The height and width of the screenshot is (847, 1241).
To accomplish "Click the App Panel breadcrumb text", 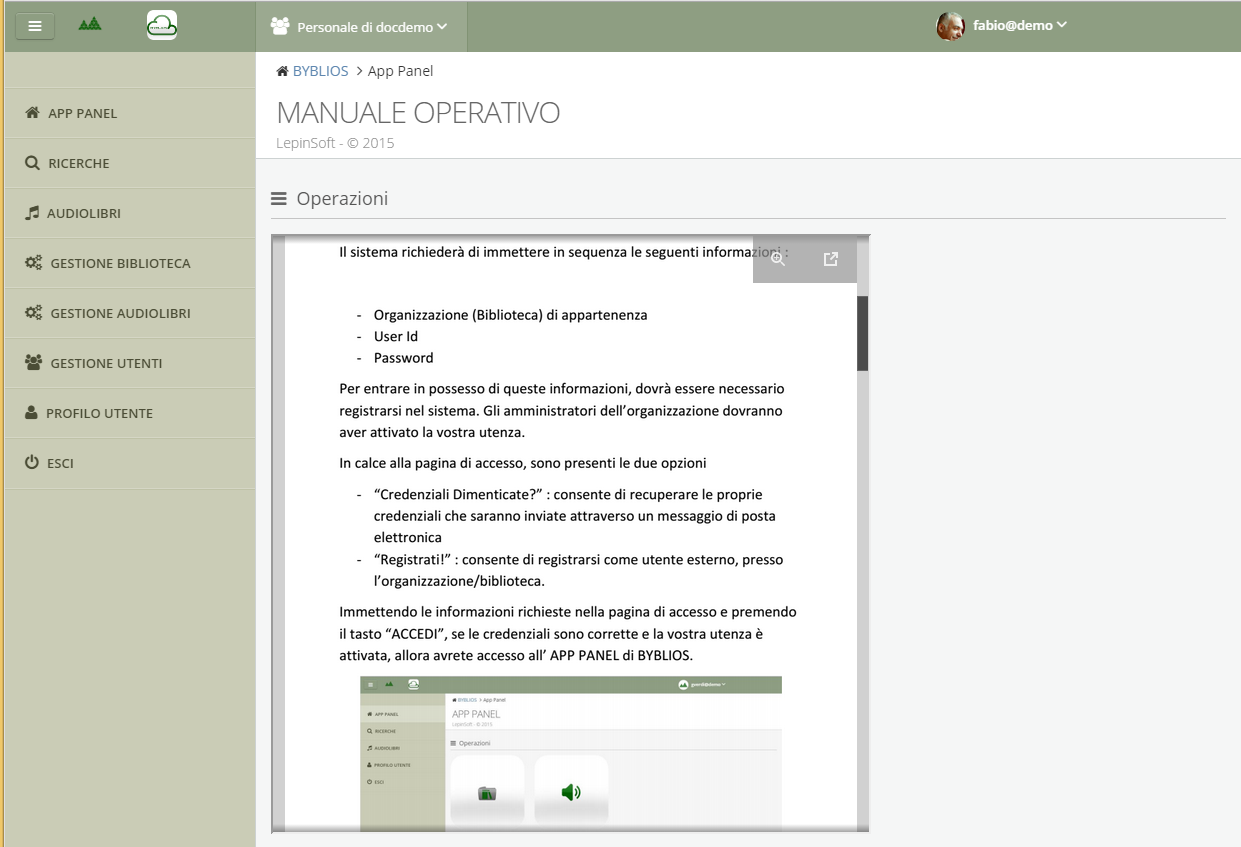I will tap(400, 71).
